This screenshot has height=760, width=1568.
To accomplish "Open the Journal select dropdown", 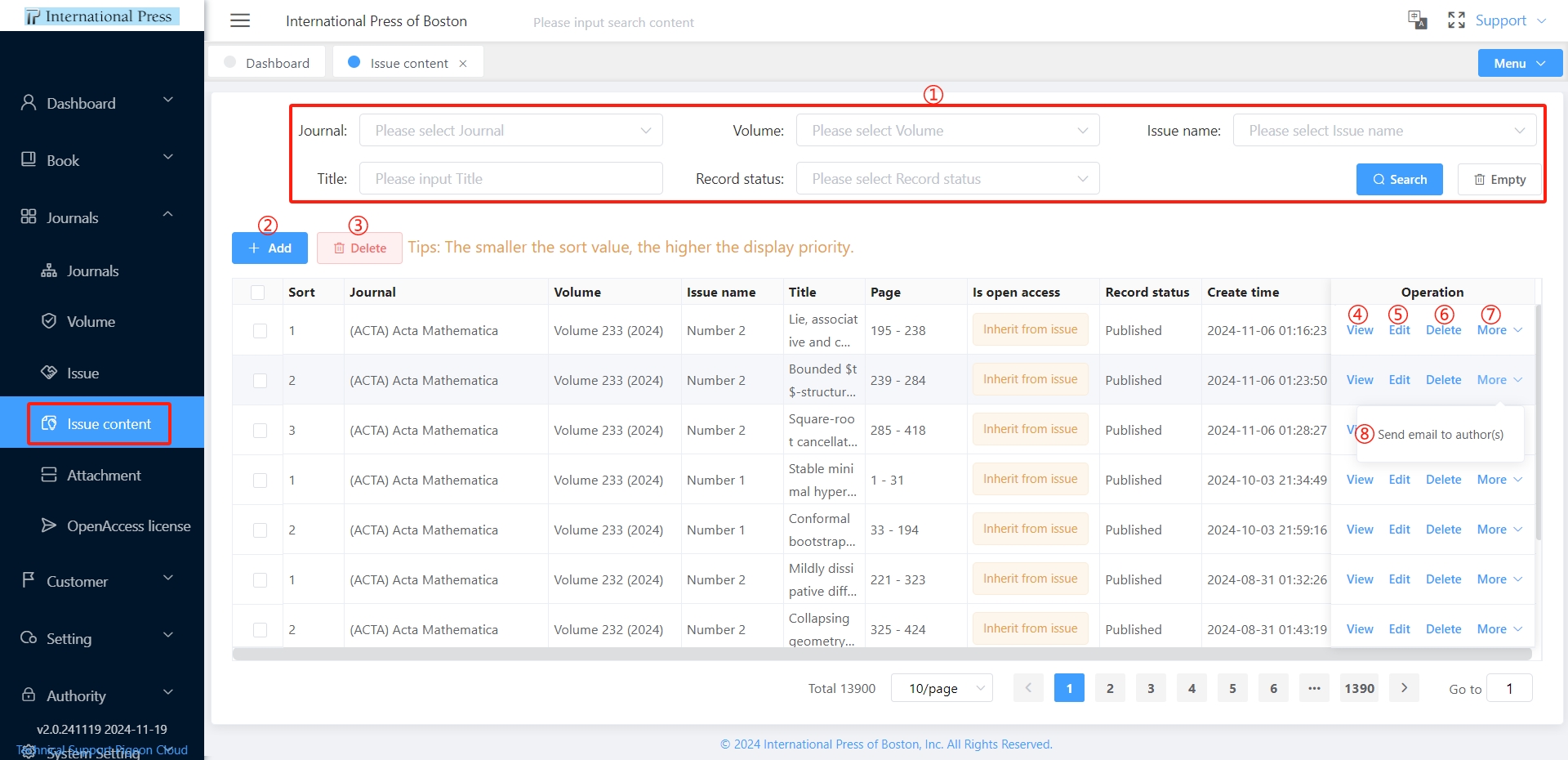I will (511, 130).
